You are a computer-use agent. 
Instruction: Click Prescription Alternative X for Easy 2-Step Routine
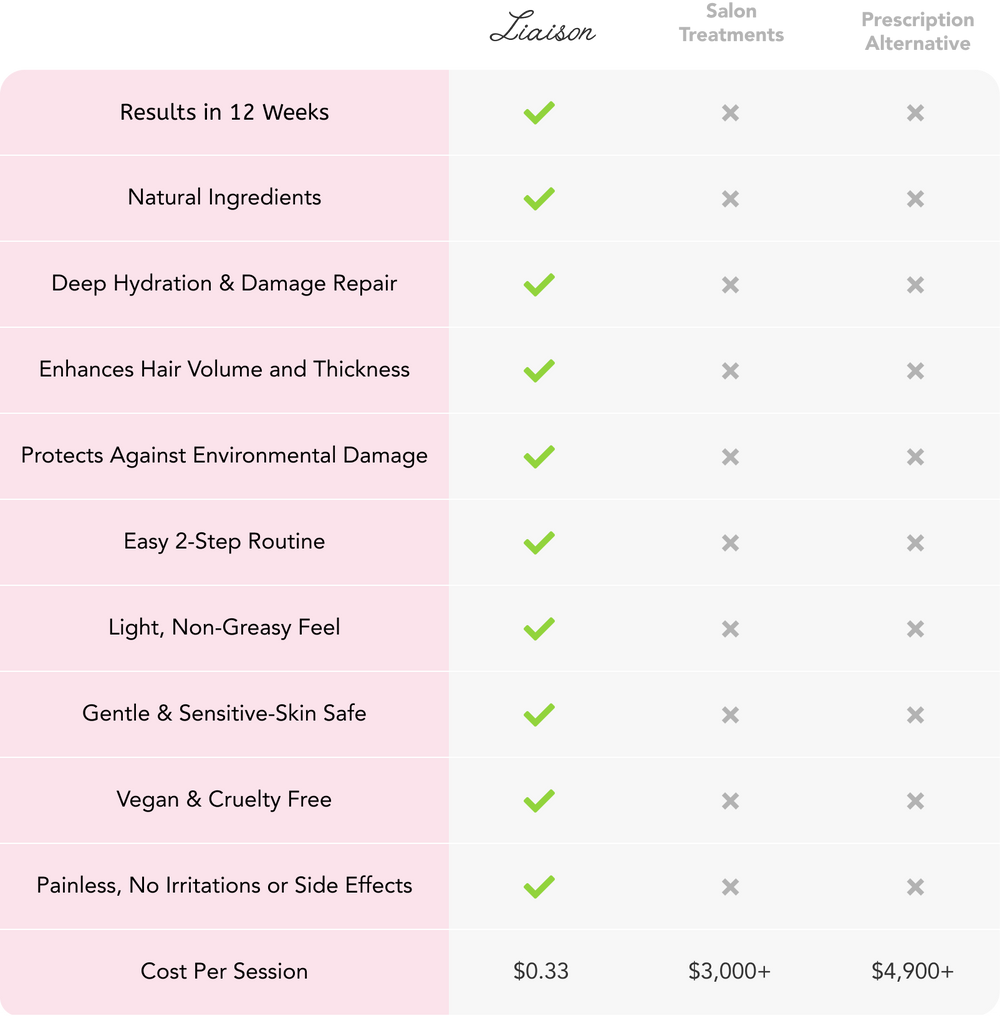coord(915,543)
